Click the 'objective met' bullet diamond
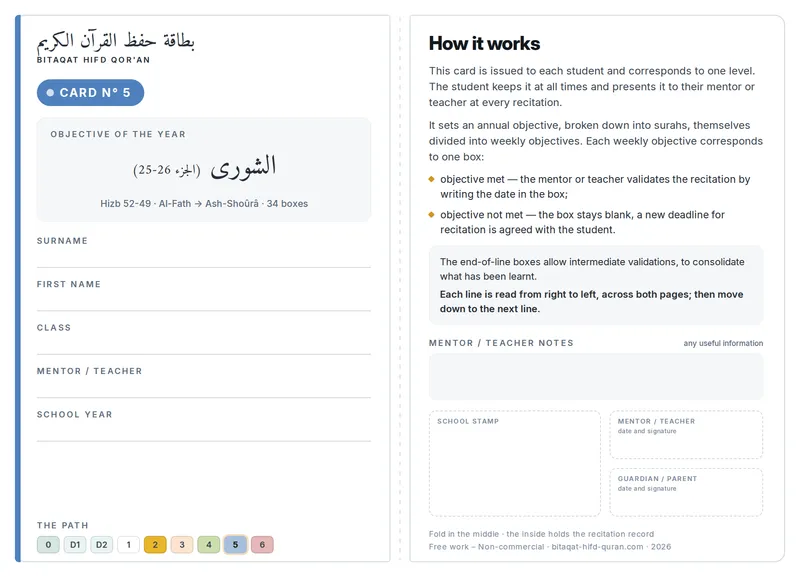This screenshot has height=577, width=800. [x=432, y=179]
